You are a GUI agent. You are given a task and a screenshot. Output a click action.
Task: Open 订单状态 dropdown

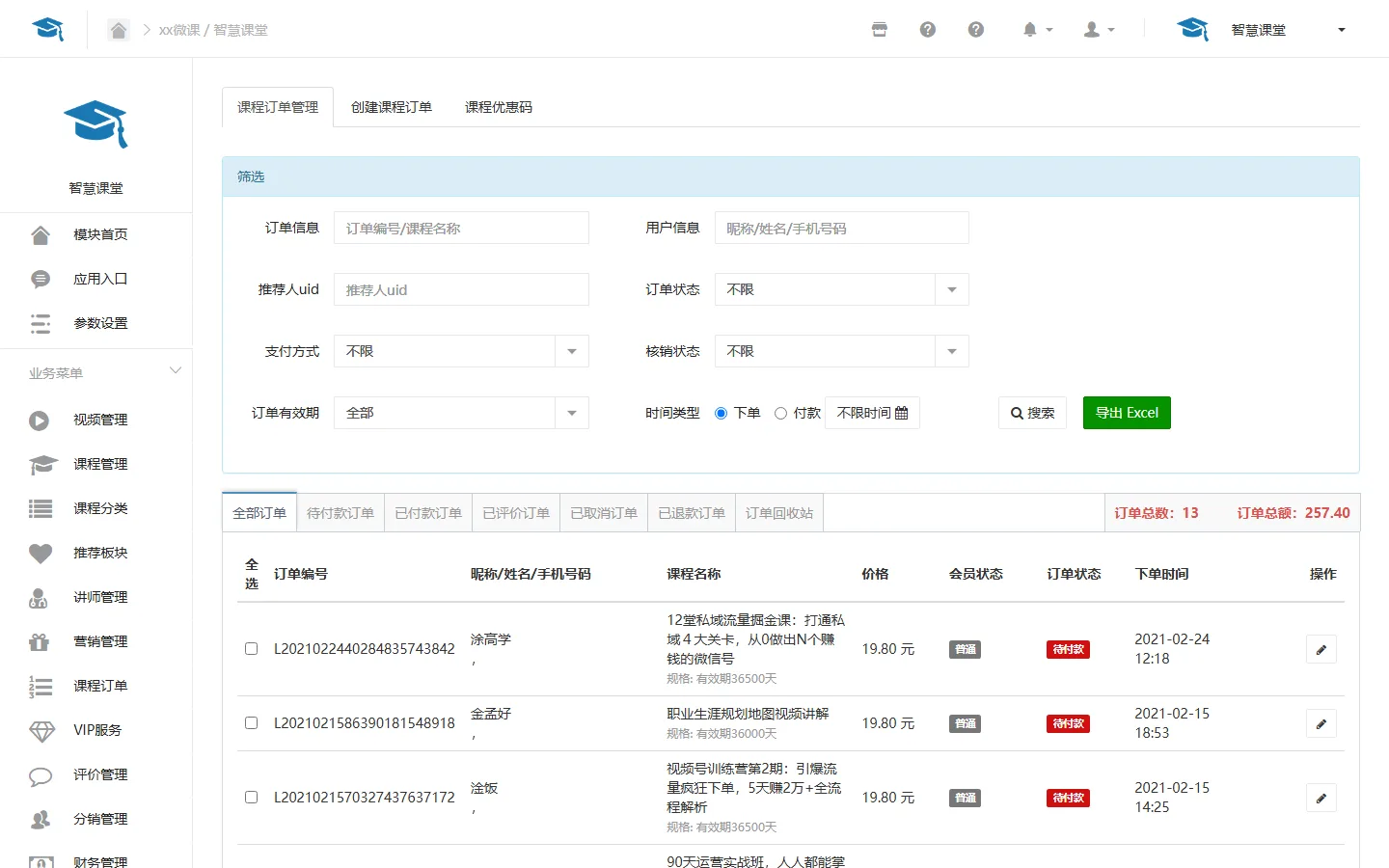pyautogui.click(x=841, y=289)
